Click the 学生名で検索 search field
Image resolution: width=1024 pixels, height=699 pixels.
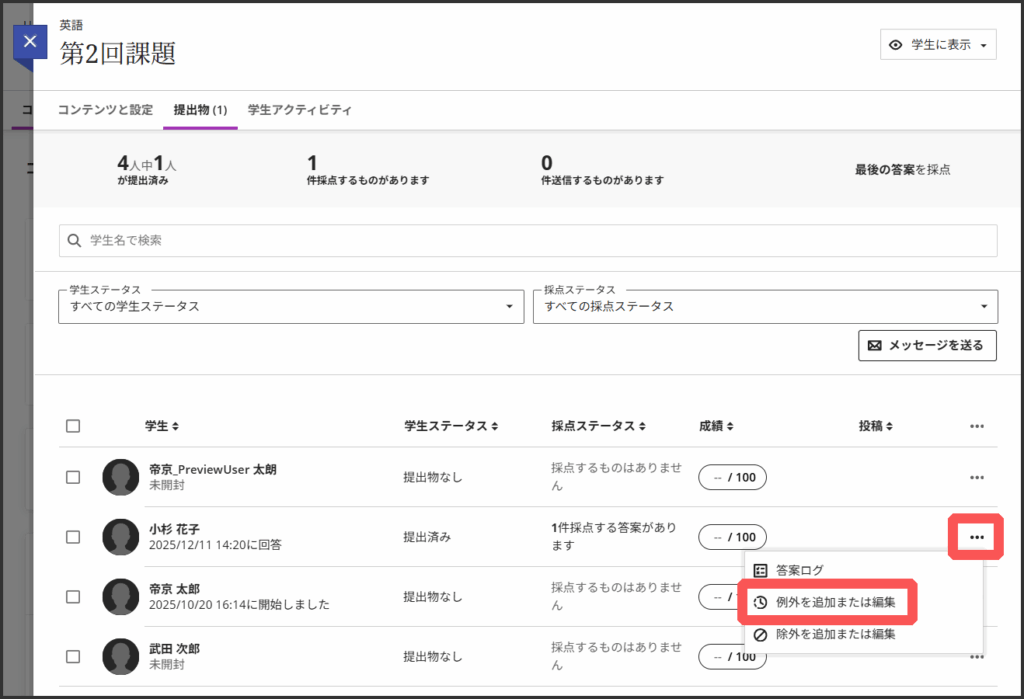[528, 240]
